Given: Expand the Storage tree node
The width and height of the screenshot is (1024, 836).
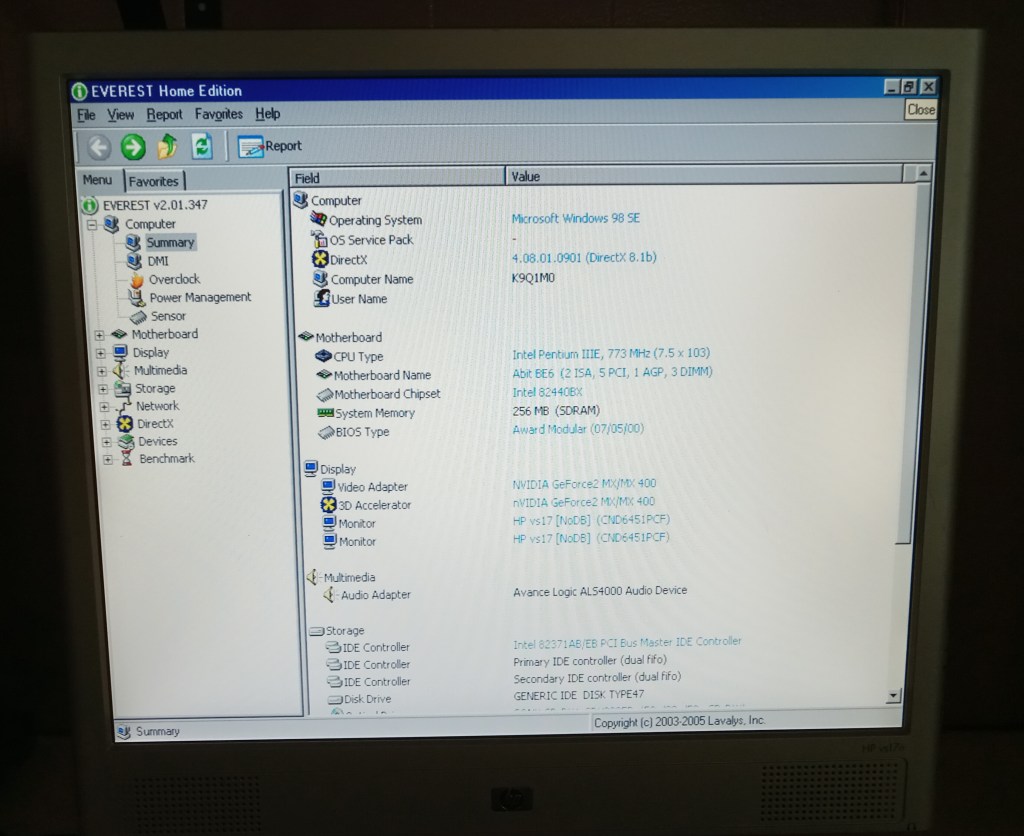Looking at the screenshot, I should [x=100, y=389].
